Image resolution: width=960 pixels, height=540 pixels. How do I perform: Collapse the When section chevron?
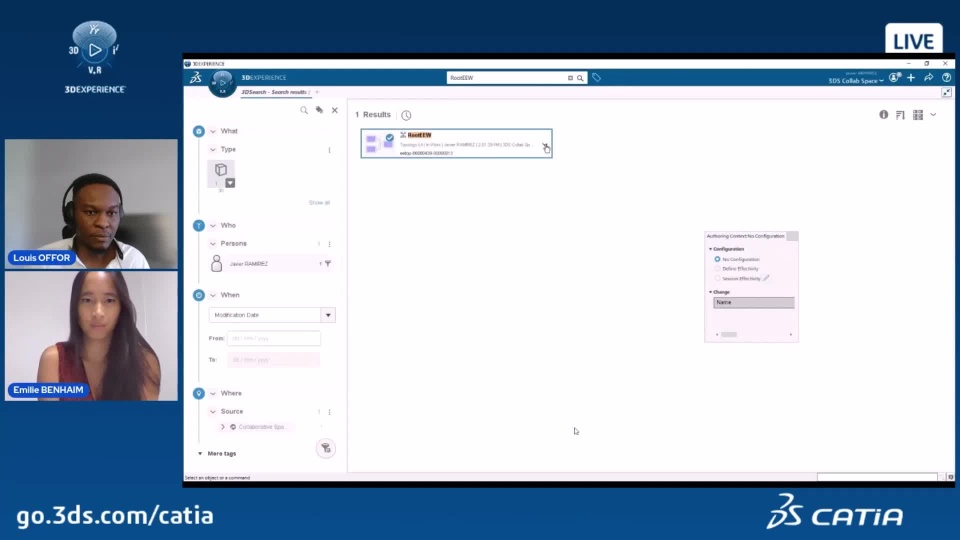coord(213,295)
